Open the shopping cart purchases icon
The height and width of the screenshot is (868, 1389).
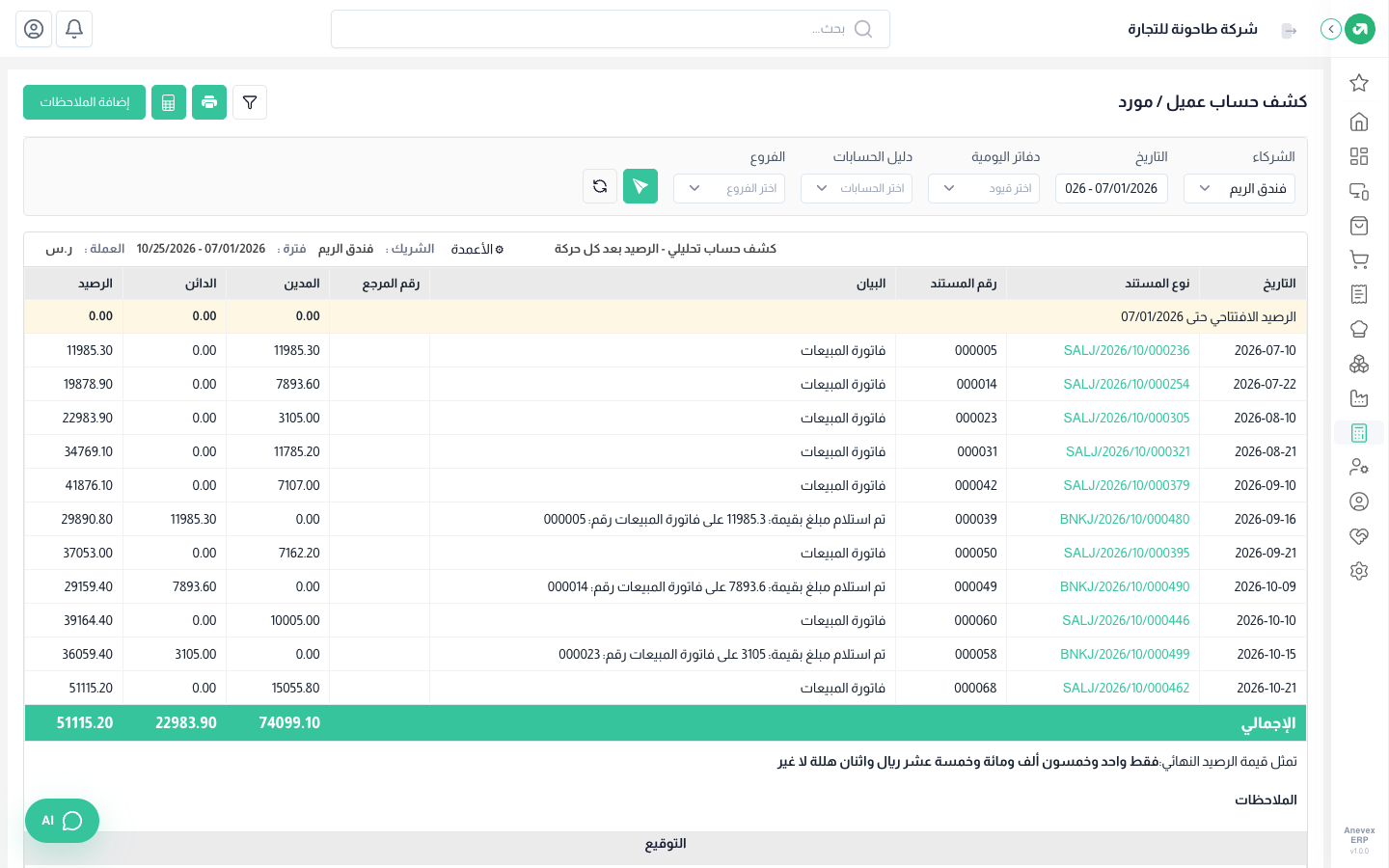(1359, 259)
